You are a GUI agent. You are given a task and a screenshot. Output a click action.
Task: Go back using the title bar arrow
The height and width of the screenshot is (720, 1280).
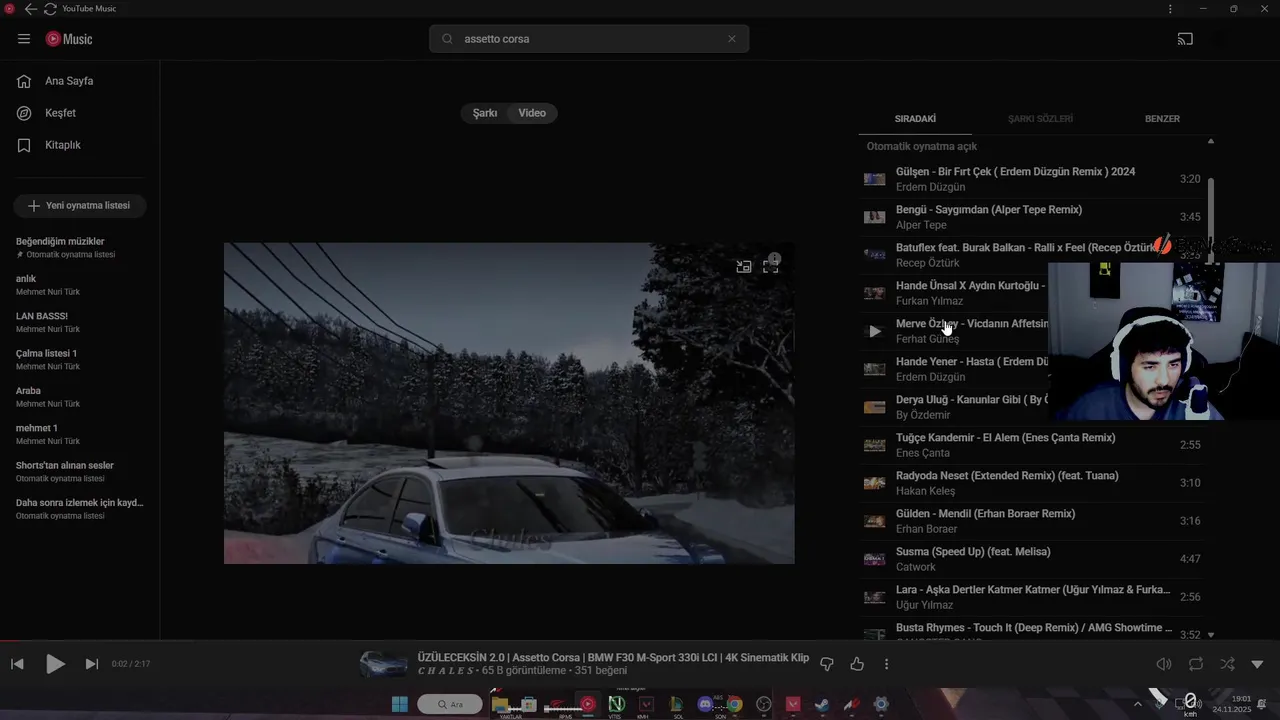(30, 9)
